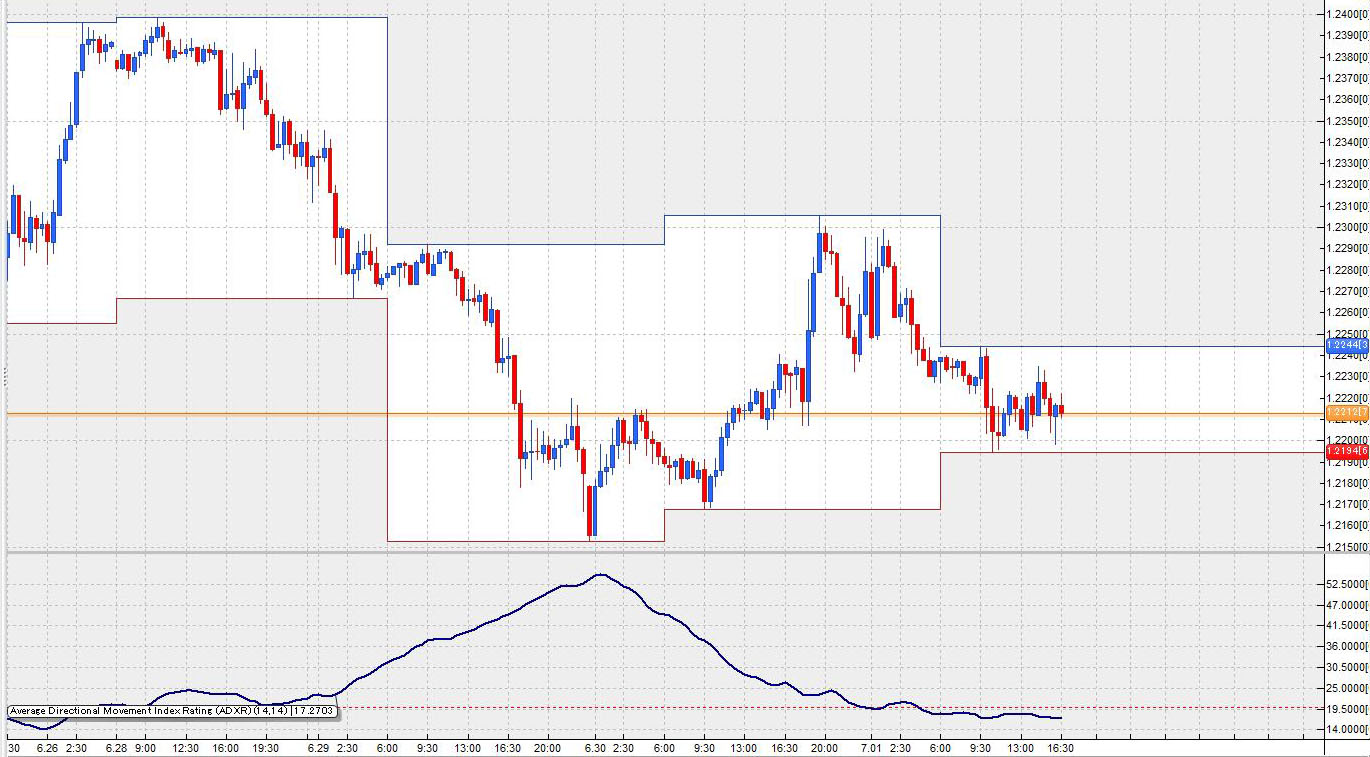
Task: Click the 19:30 time label on time axis
Action: click(265, 748)
